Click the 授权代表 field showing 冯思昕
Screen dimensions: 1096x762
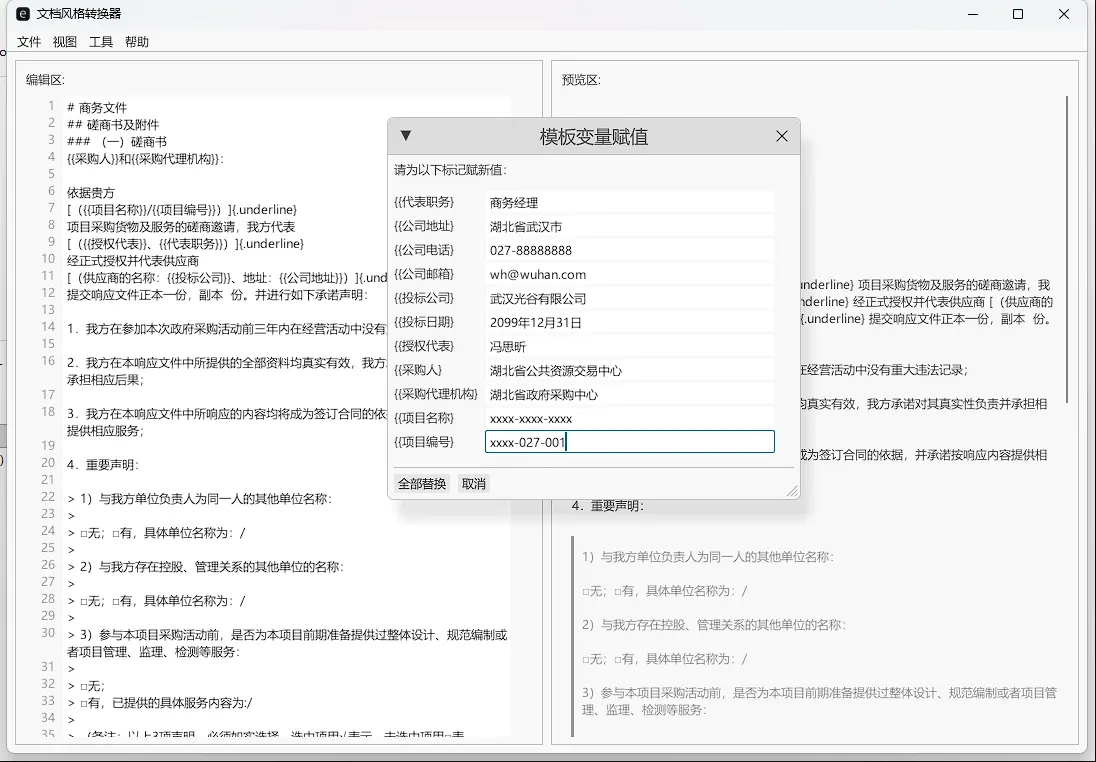[629, 346]
